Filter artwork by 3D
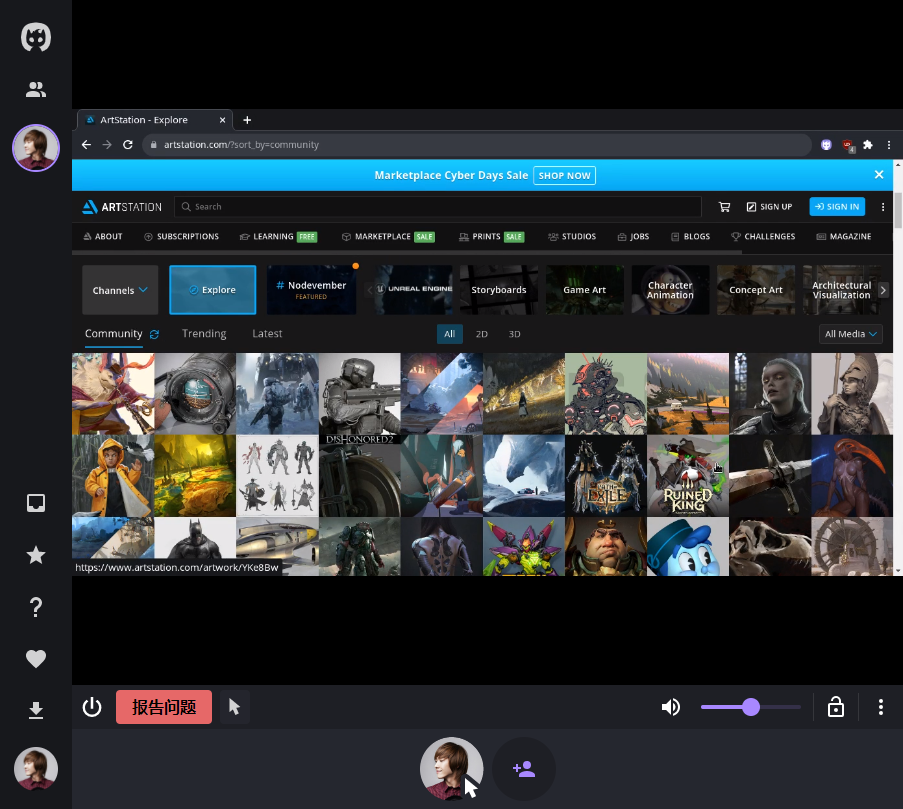The width and height of the screenshot is (903, 809). tap(514, 334)
